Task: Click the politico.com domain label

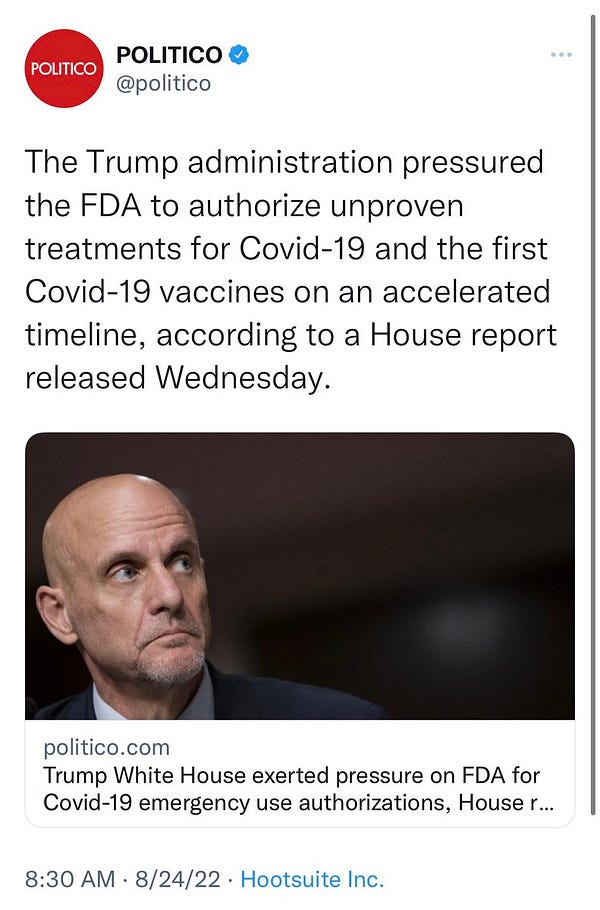Action: point(106,747)
